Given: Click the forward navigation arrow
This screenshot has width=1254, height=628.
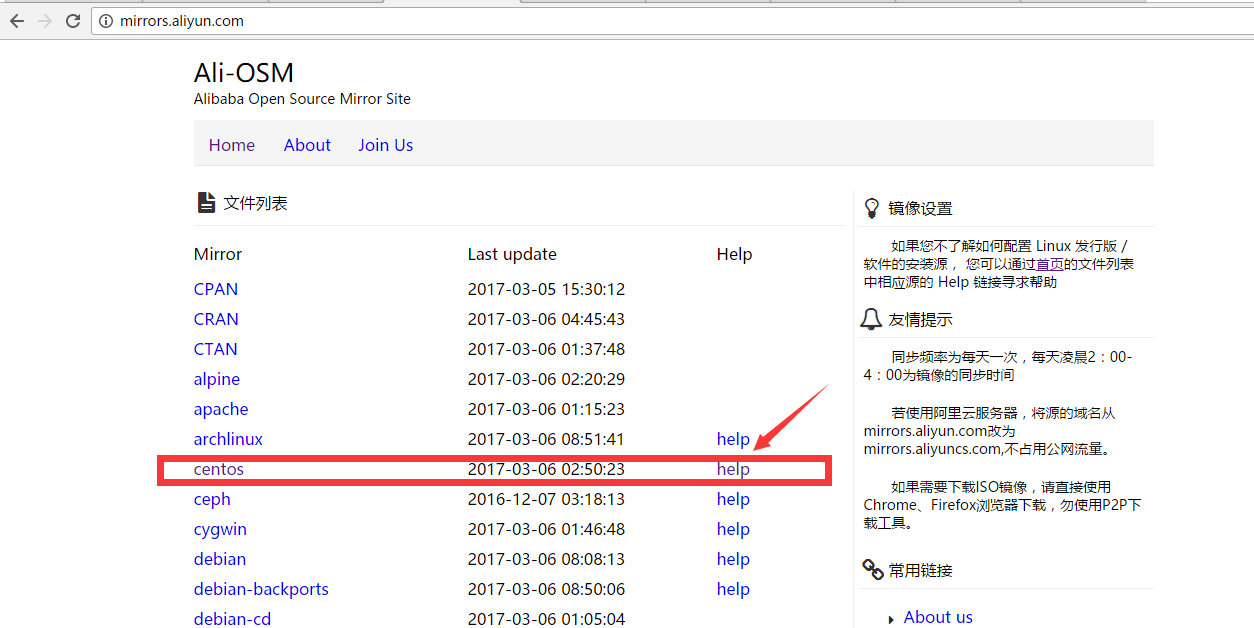Looking at the screenshot, I should point(44,20).
